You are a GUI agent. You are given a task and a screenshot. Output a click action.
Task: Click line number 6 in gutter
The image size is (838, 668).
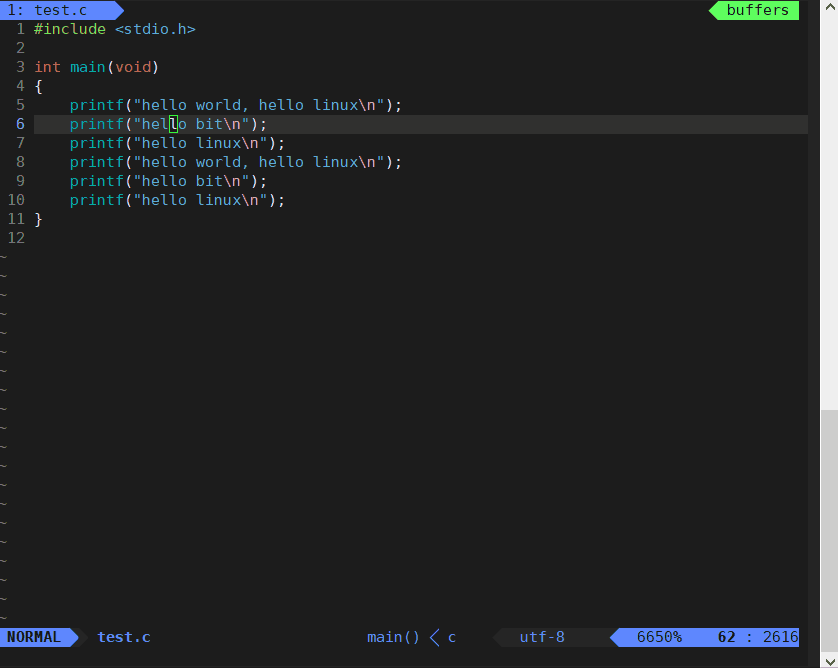coord(20,125)
